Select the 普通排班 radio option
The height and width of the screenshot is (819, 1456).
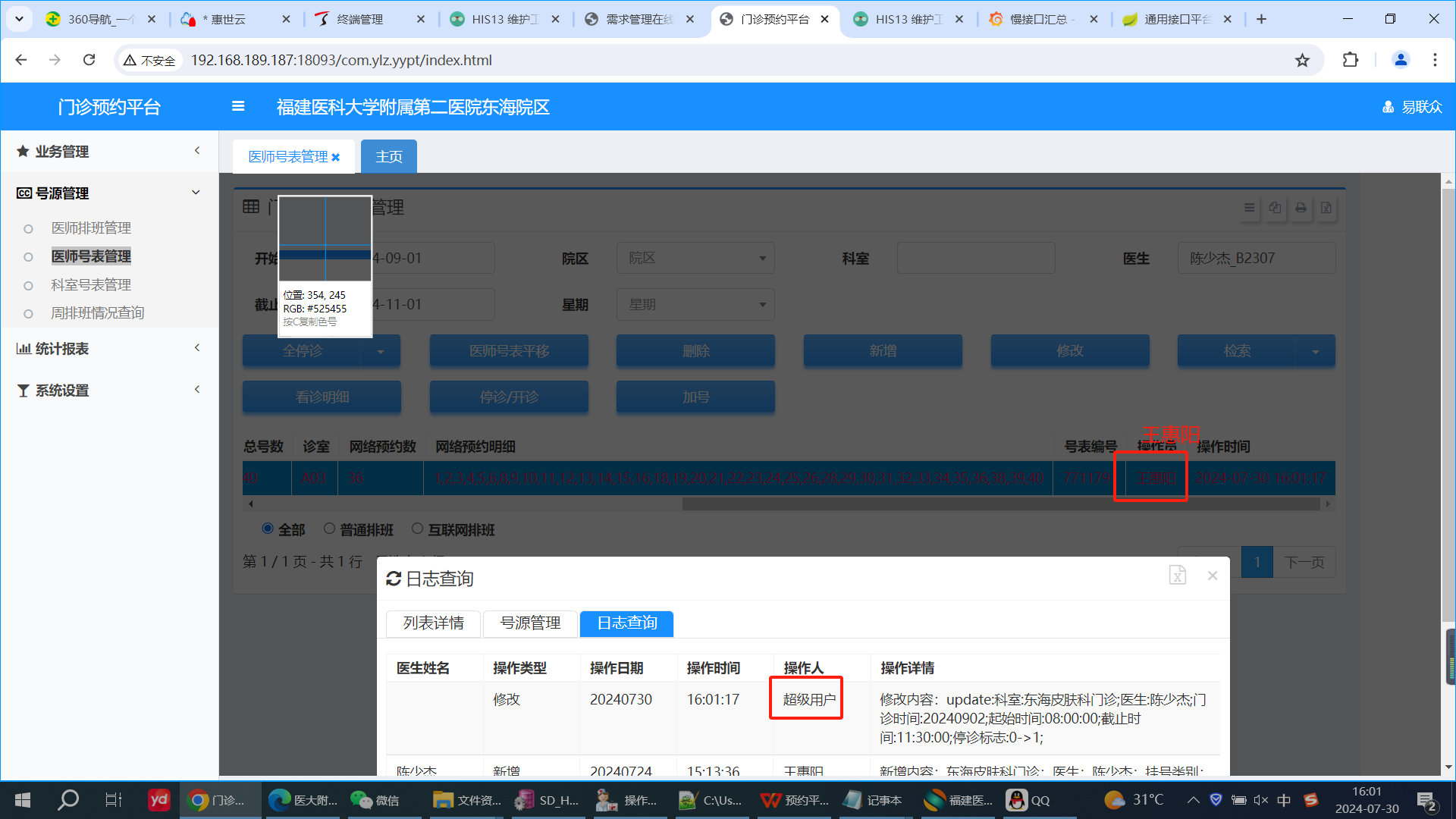coord(329,529)
